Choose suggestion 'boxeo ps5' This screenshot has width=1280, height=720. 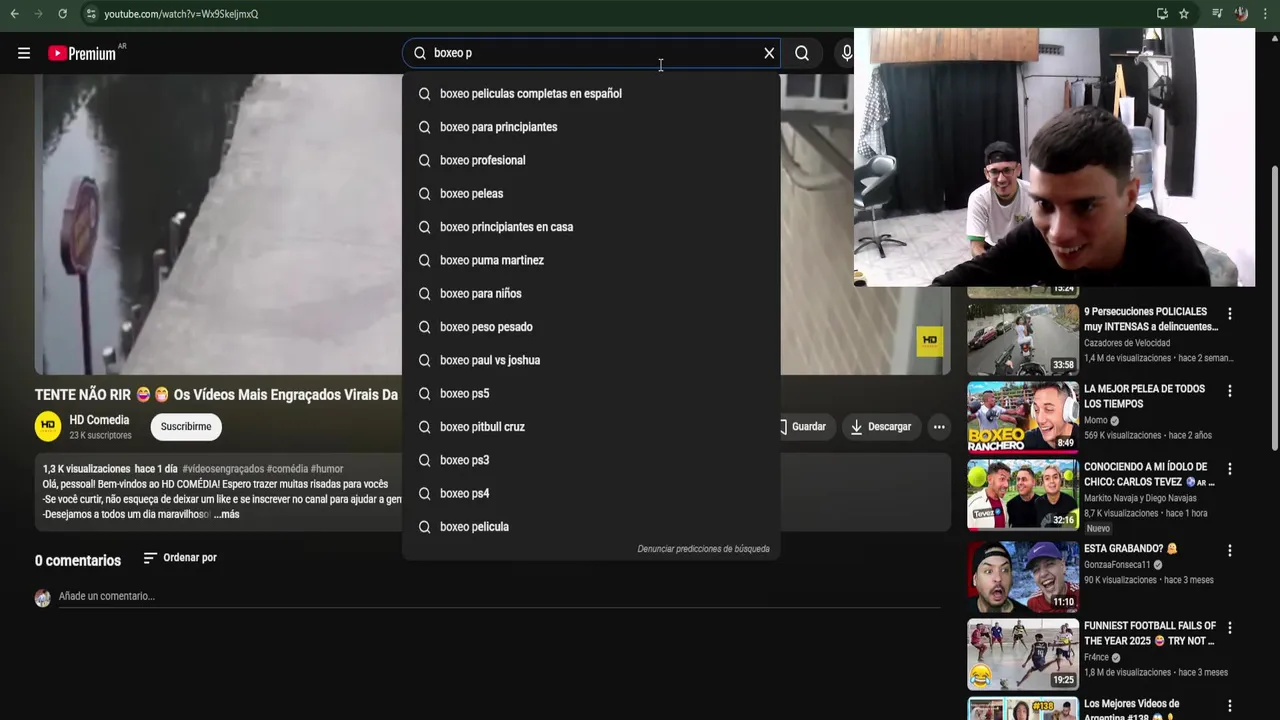click(x=591, y=393)
